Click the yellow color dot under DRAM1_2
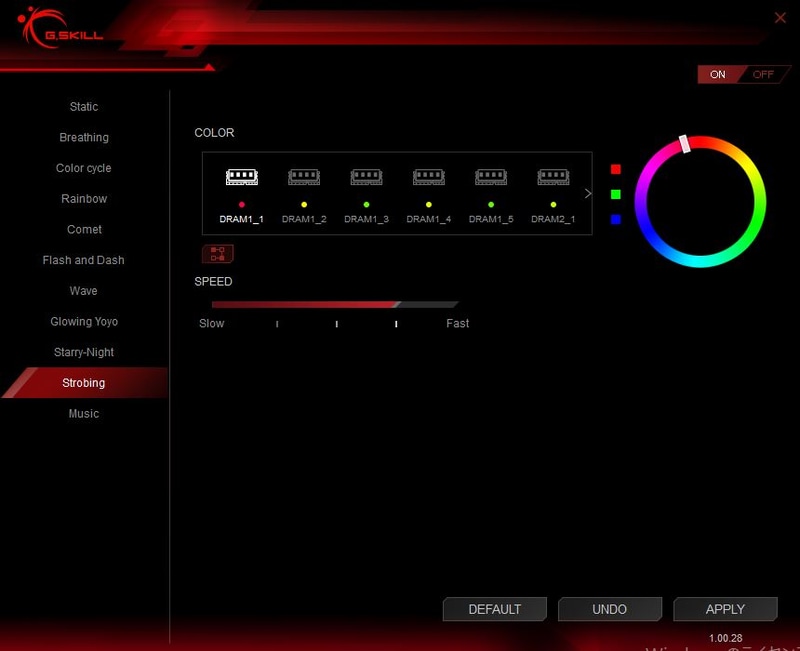 tap(304, 205)
